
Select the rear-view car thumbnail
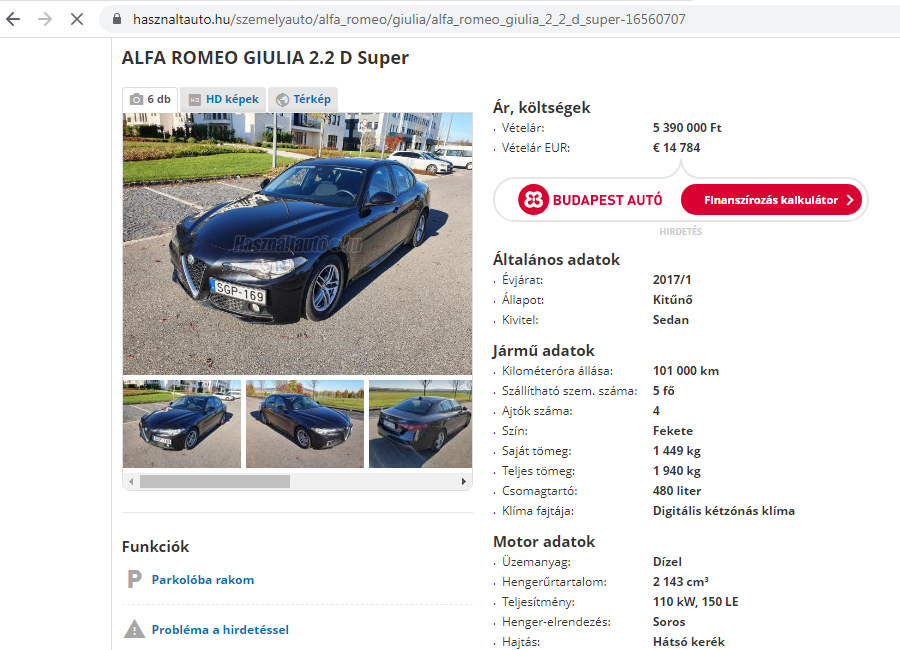421,424
